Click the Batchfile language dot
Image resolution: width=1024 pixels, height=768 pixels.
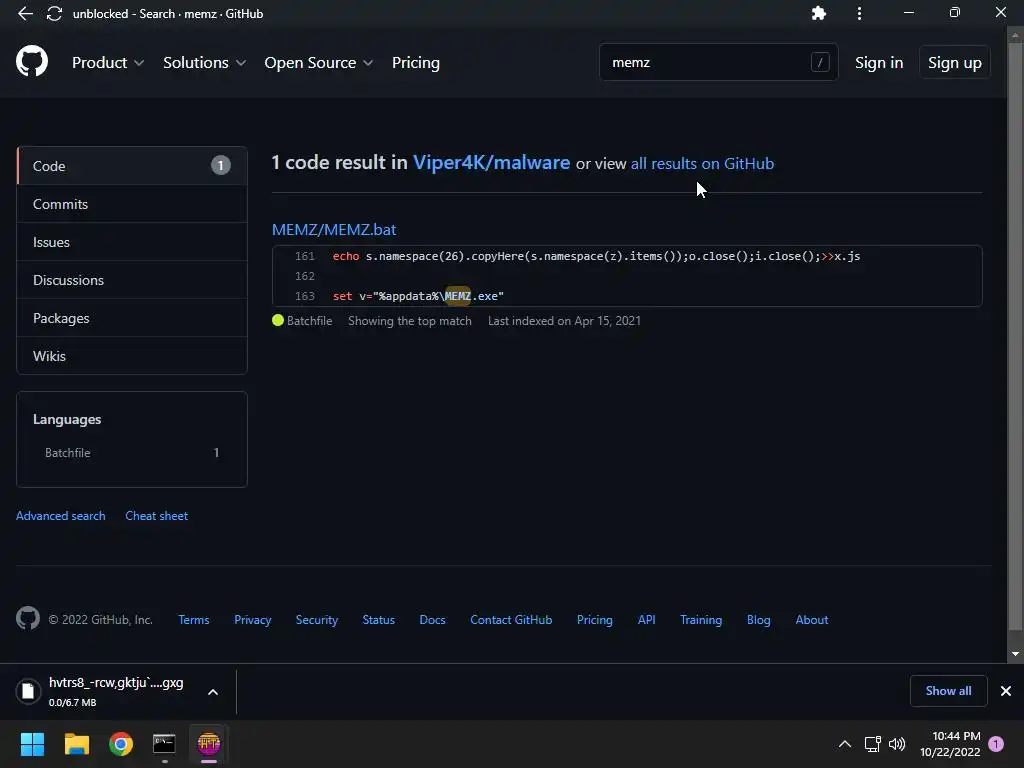pos(278,320)
